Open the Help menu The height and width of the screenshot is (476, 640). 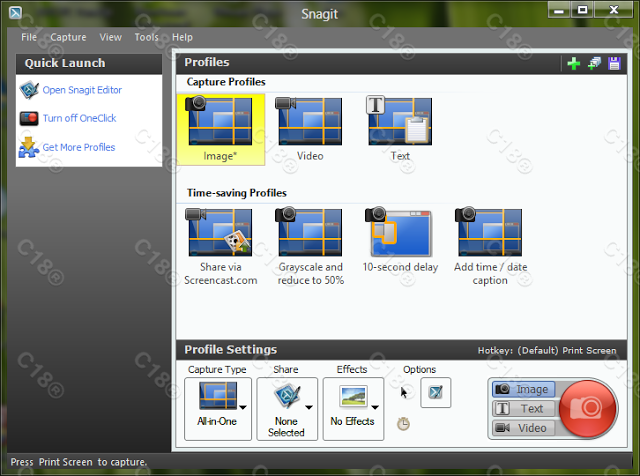(182, 37)
